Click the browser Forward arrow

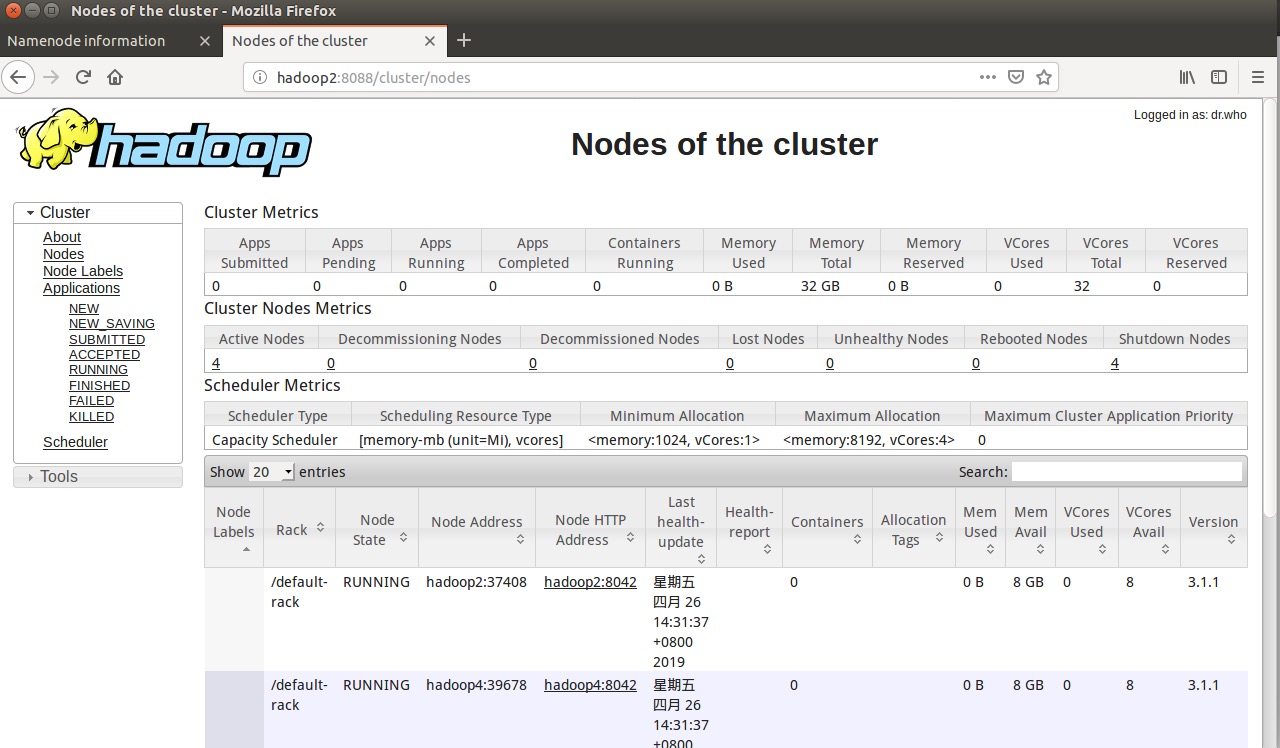[51, 77]
